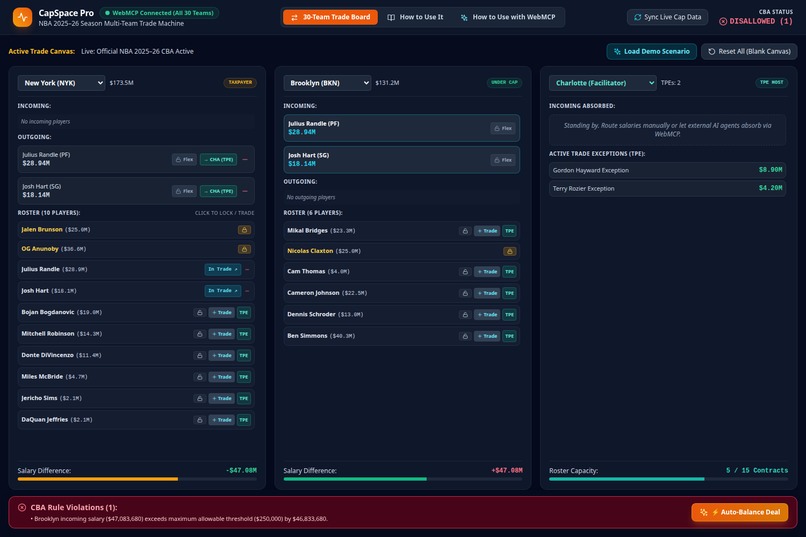Image resolution: width=806 pixels, height=537 pixels.
Task: Lock Jericho Sims with the padlock icon
Action: [200, 399]
